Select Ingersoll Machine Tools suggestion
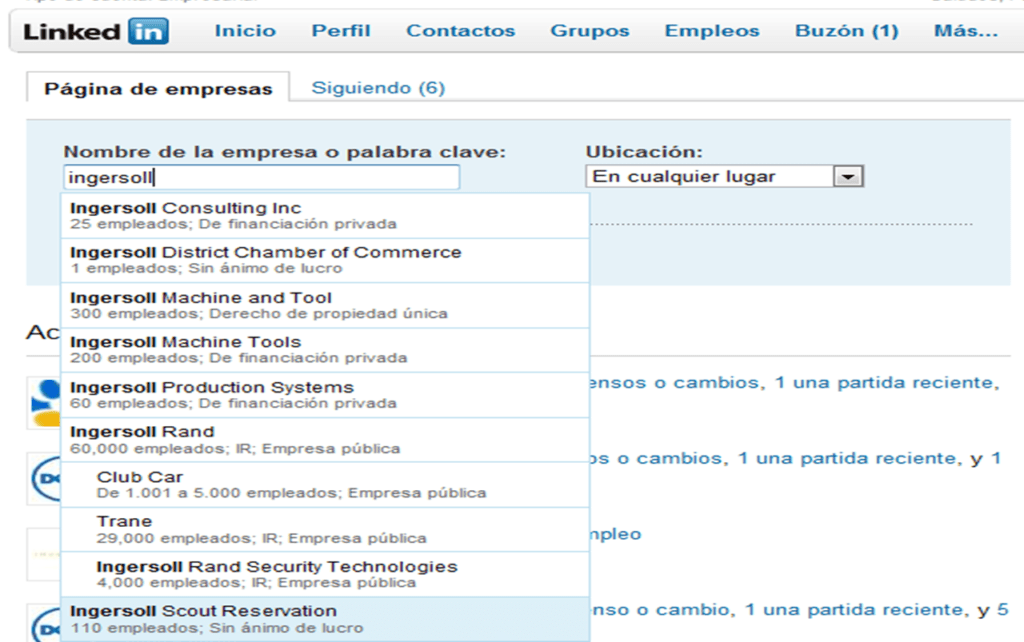1024x642 pixels. (325, 350)
